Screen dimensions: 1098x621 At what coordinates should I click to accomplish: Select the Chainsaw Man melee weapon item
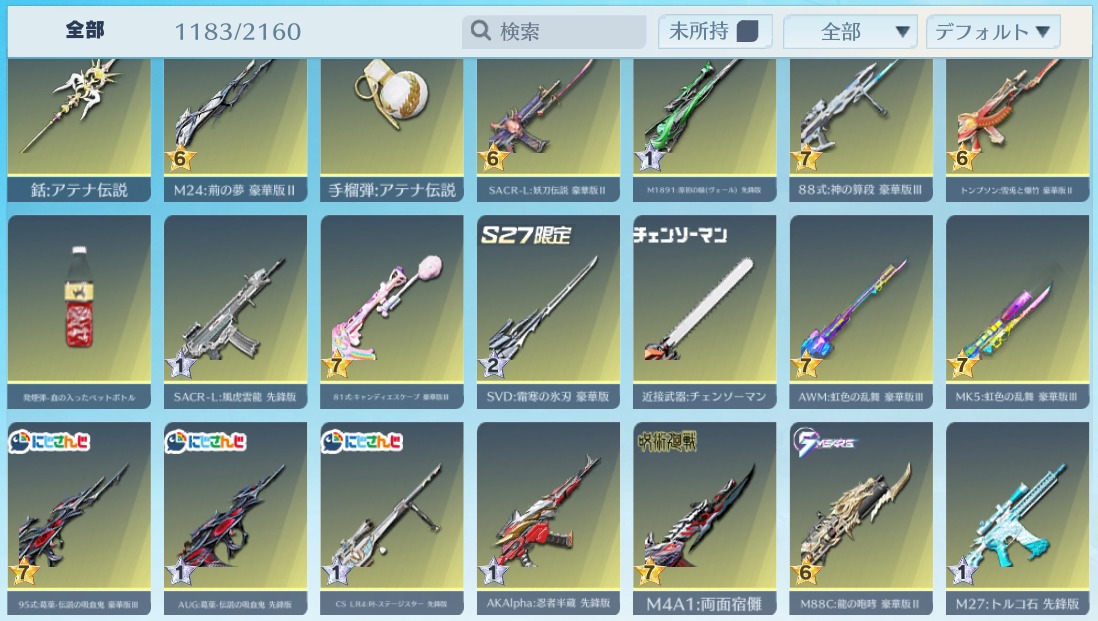704,312
